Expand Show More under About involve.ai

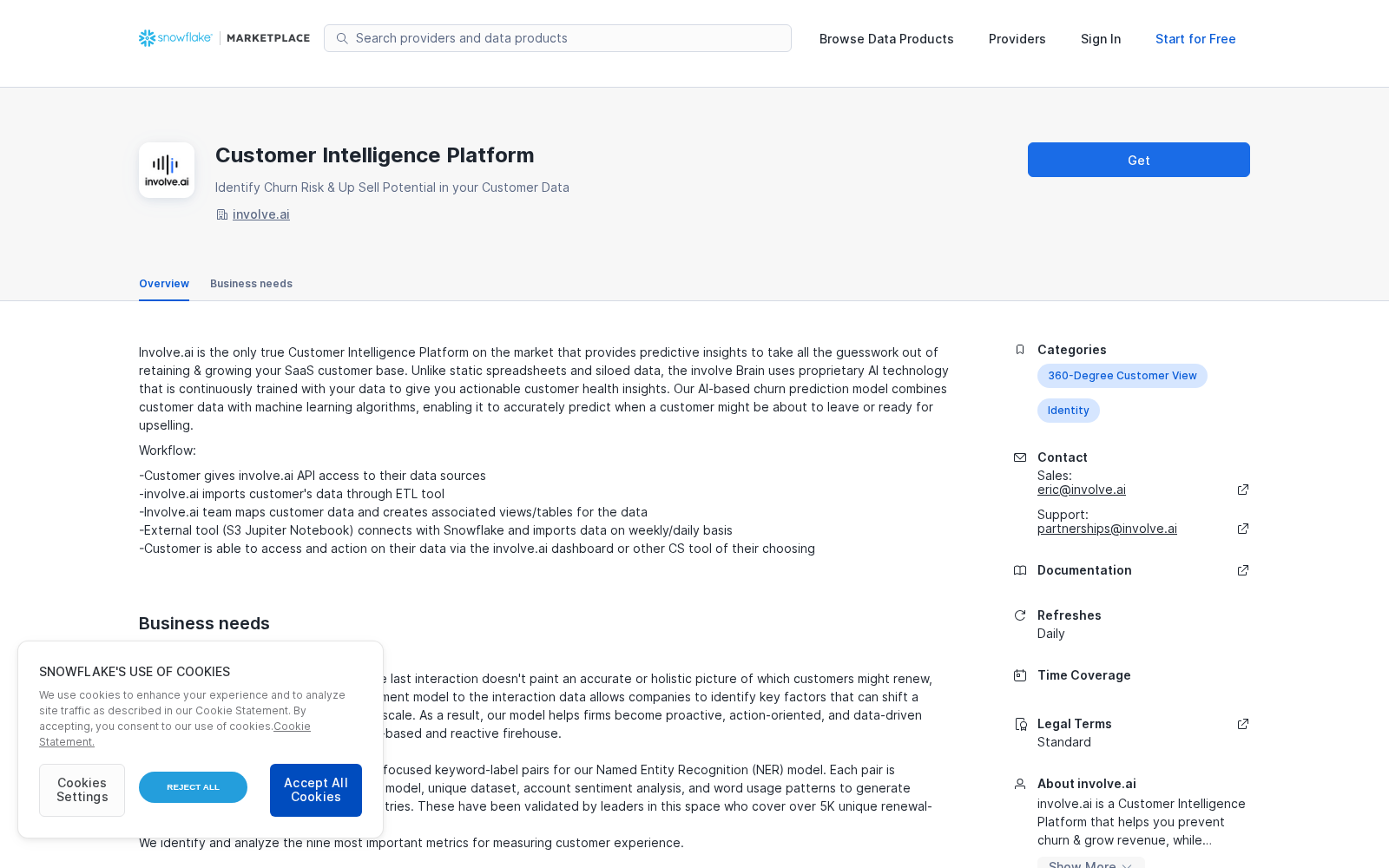(x=1090, y=864)
